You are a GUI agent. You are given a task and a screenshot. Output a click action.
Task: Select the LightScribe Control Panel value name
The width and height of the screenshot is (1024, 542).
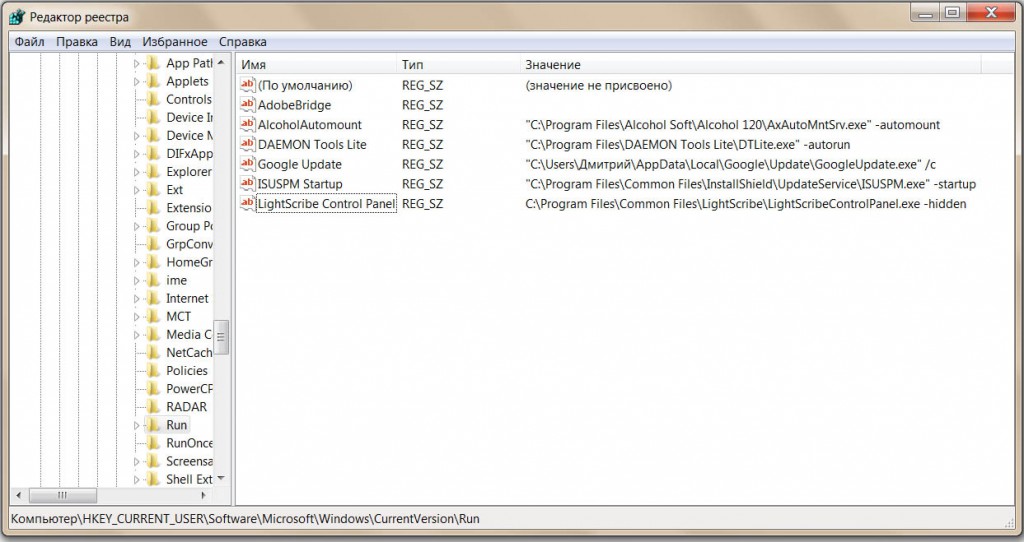tap(326, 204)
